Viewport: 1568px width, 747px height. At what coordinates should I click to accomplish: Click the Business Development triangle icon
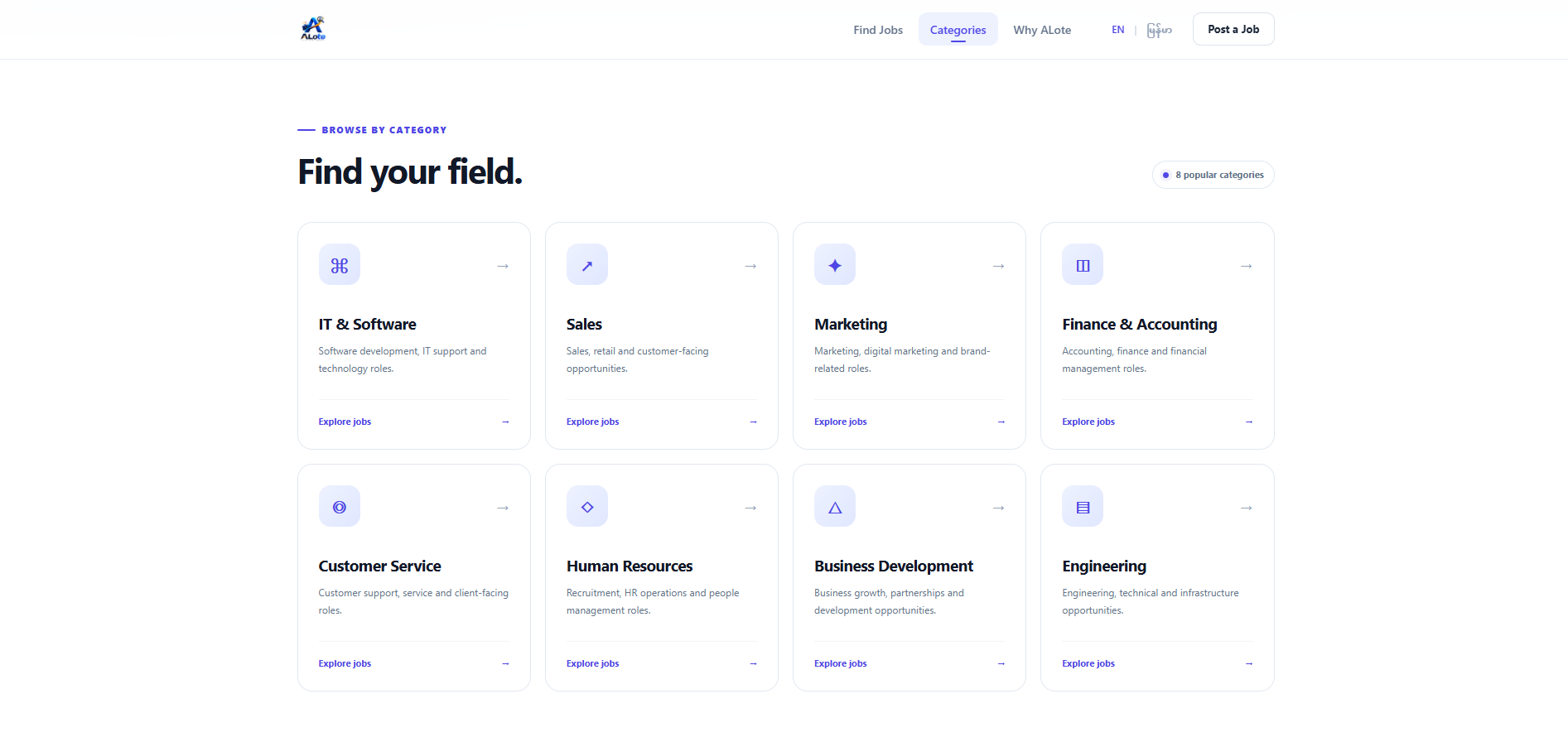[835, 507]
